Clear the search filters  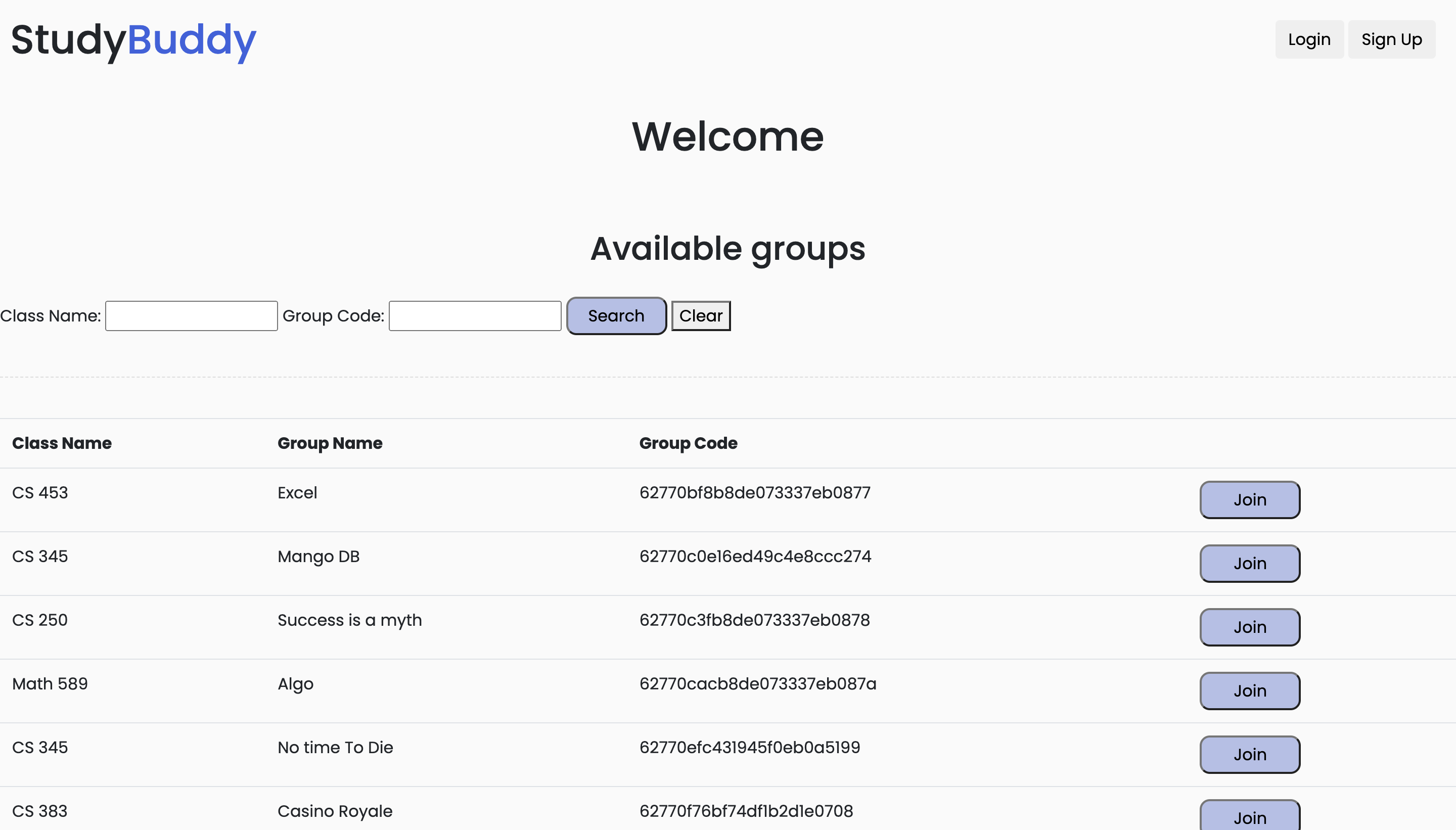(700, 316)
